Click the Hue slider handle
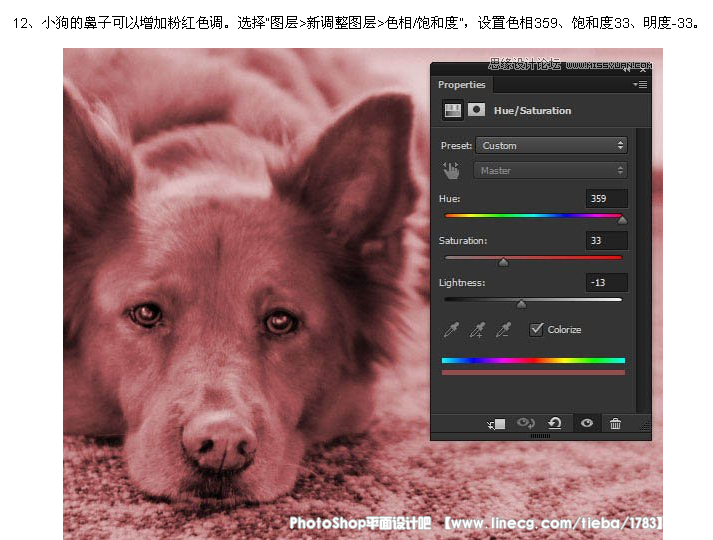This screenshot has height=540, width=713. (x=622, y=220)
